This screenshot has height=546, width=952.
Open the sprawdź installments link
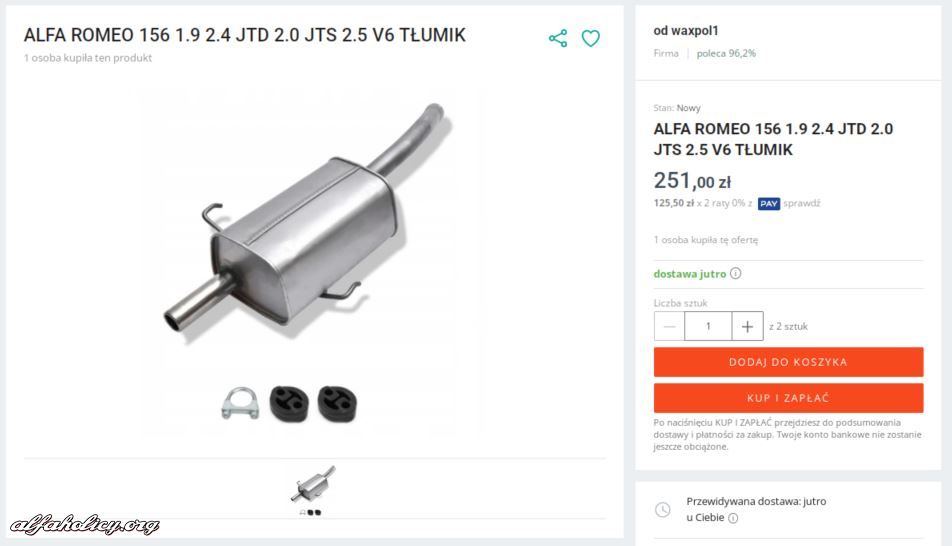(801, 203)
